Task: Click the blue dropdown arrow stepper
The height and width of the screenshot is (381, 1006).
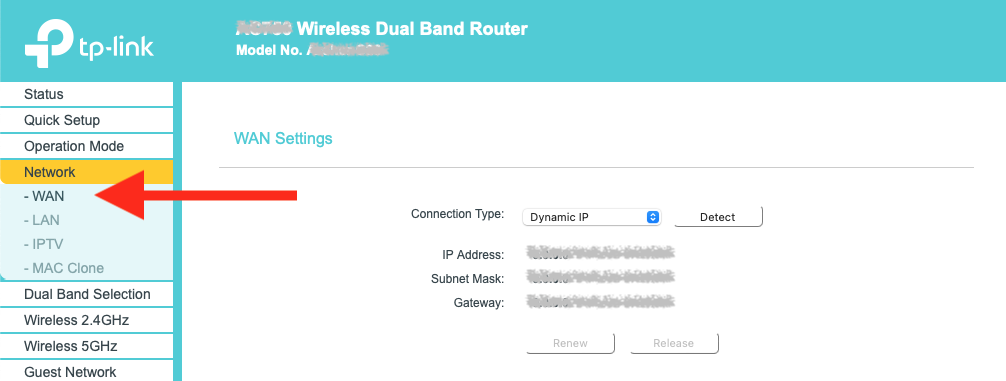Action: tap(652, 217)
